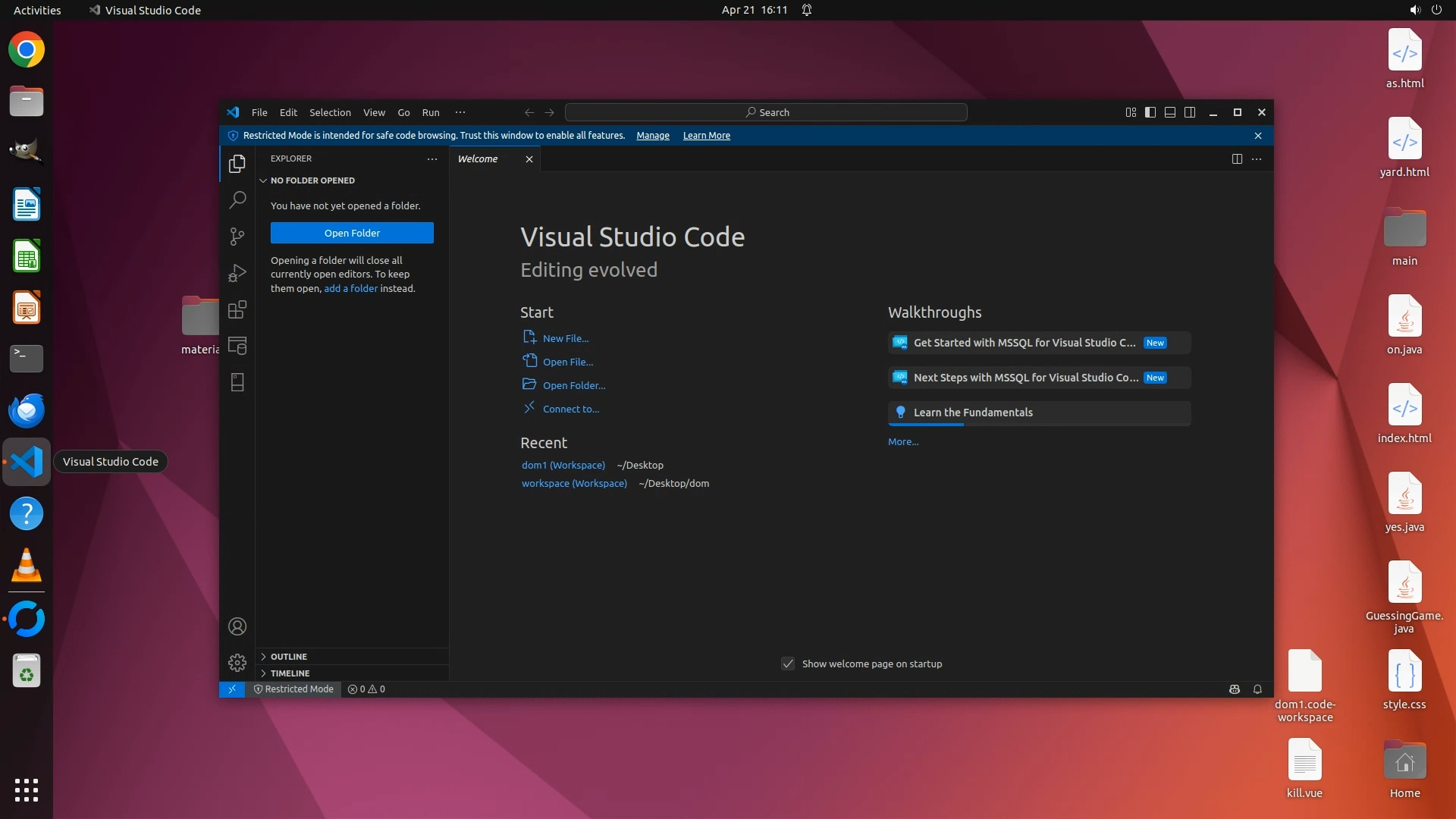Open the Run and Debug view
Viewport: 1456px width, 819px height.
tap(237, 273)
